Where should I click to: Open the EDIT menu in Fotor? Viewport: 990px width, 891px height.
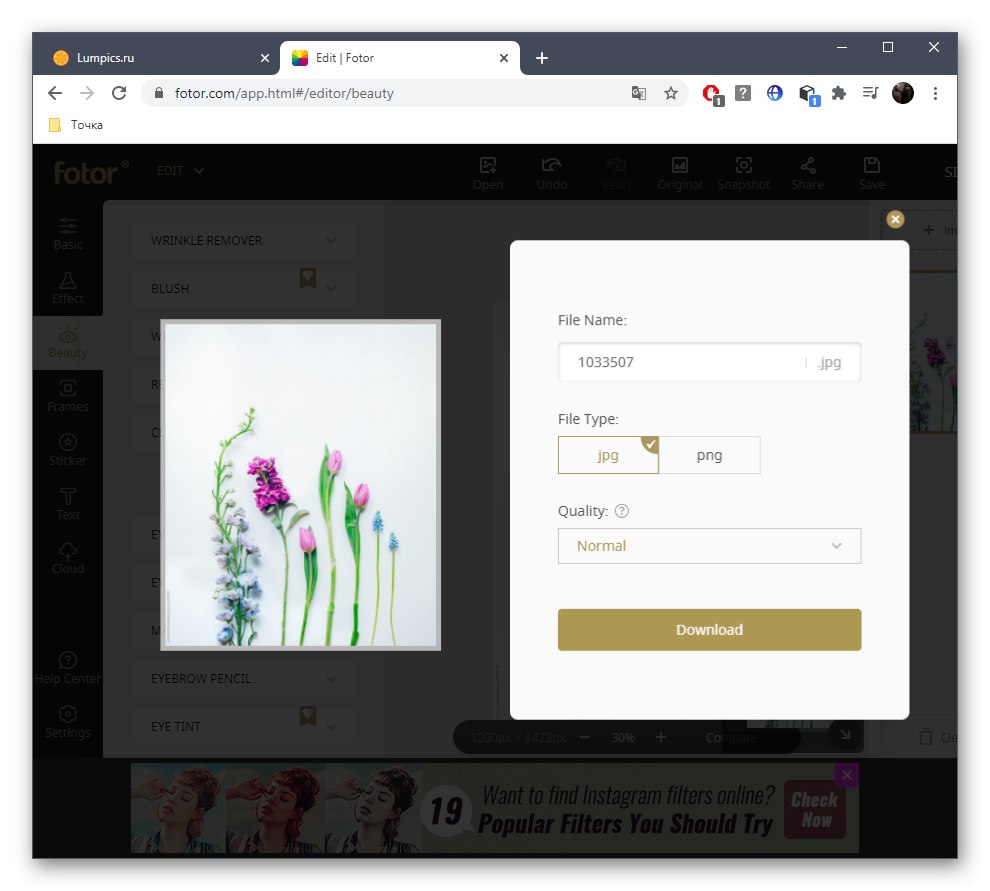click(179, 171)
